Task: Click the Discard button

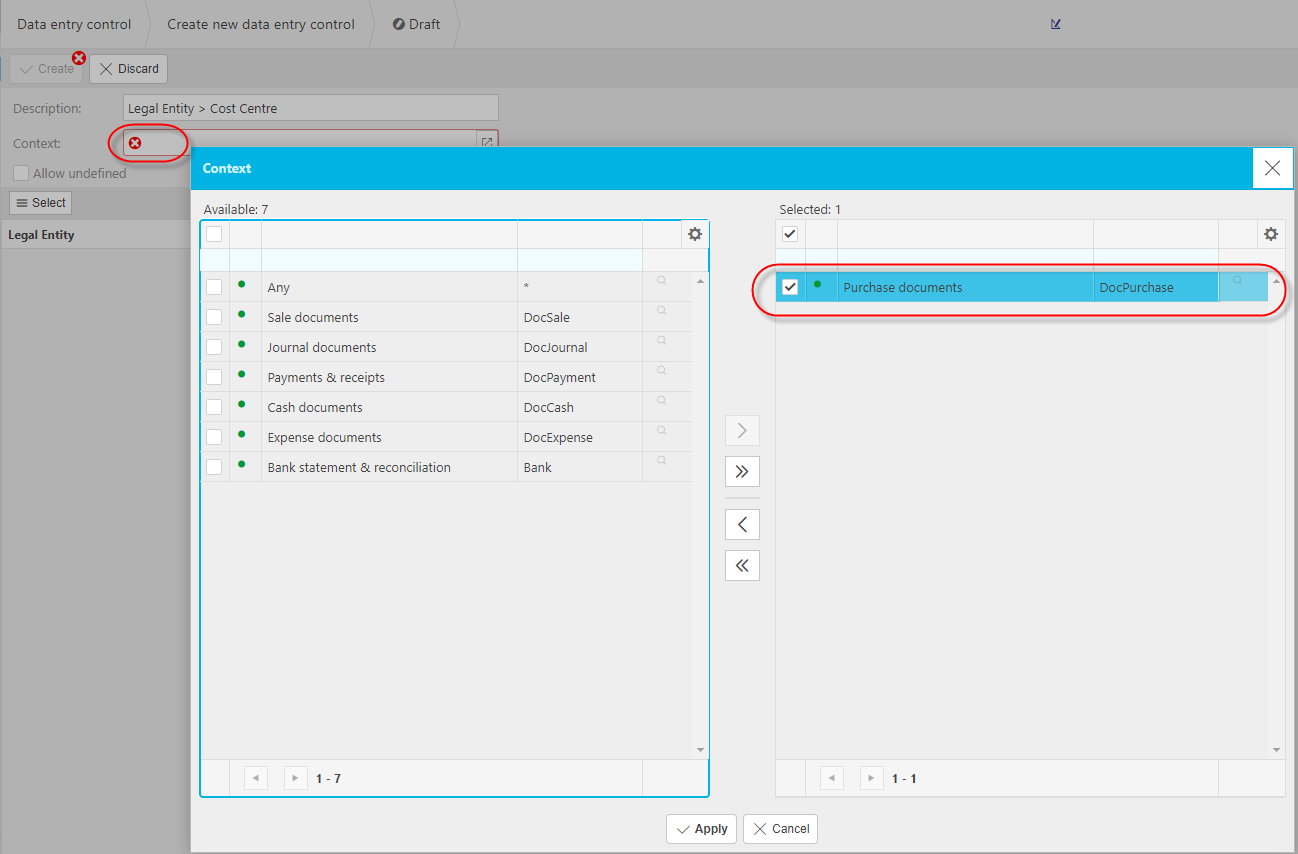Action: coord(129,69)
